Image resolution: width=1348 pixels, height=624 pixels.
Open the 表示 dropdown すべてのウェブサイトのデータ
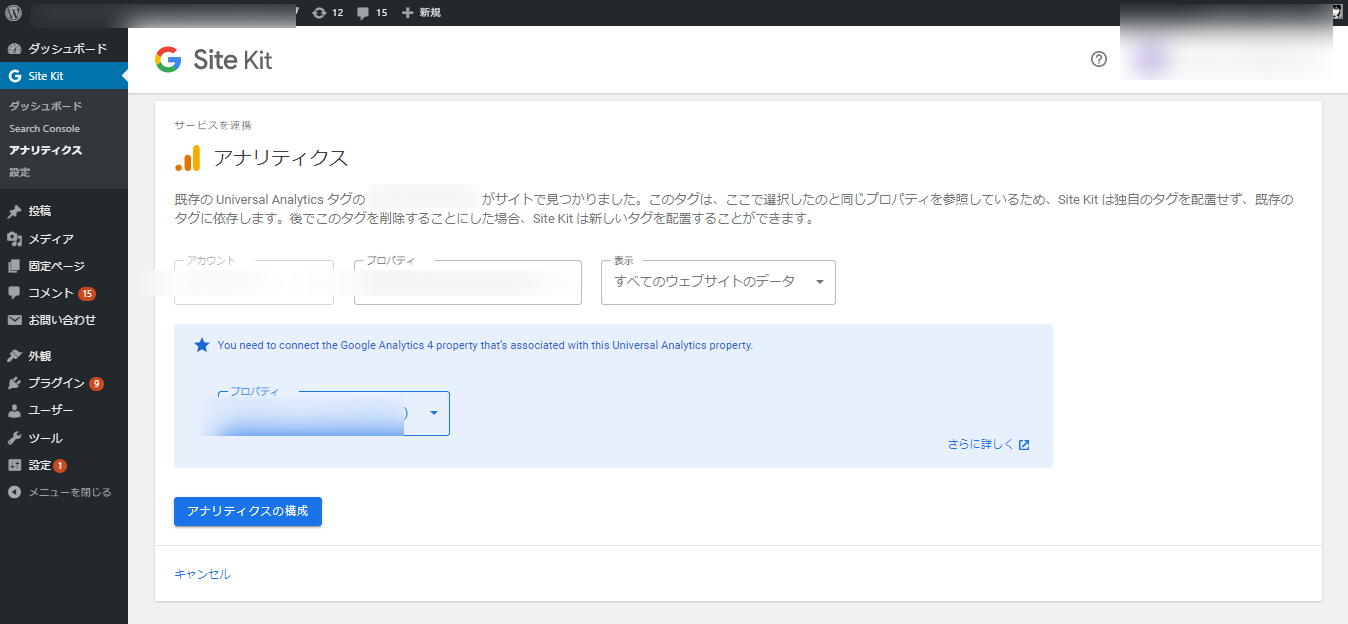(x=718, y=282)
